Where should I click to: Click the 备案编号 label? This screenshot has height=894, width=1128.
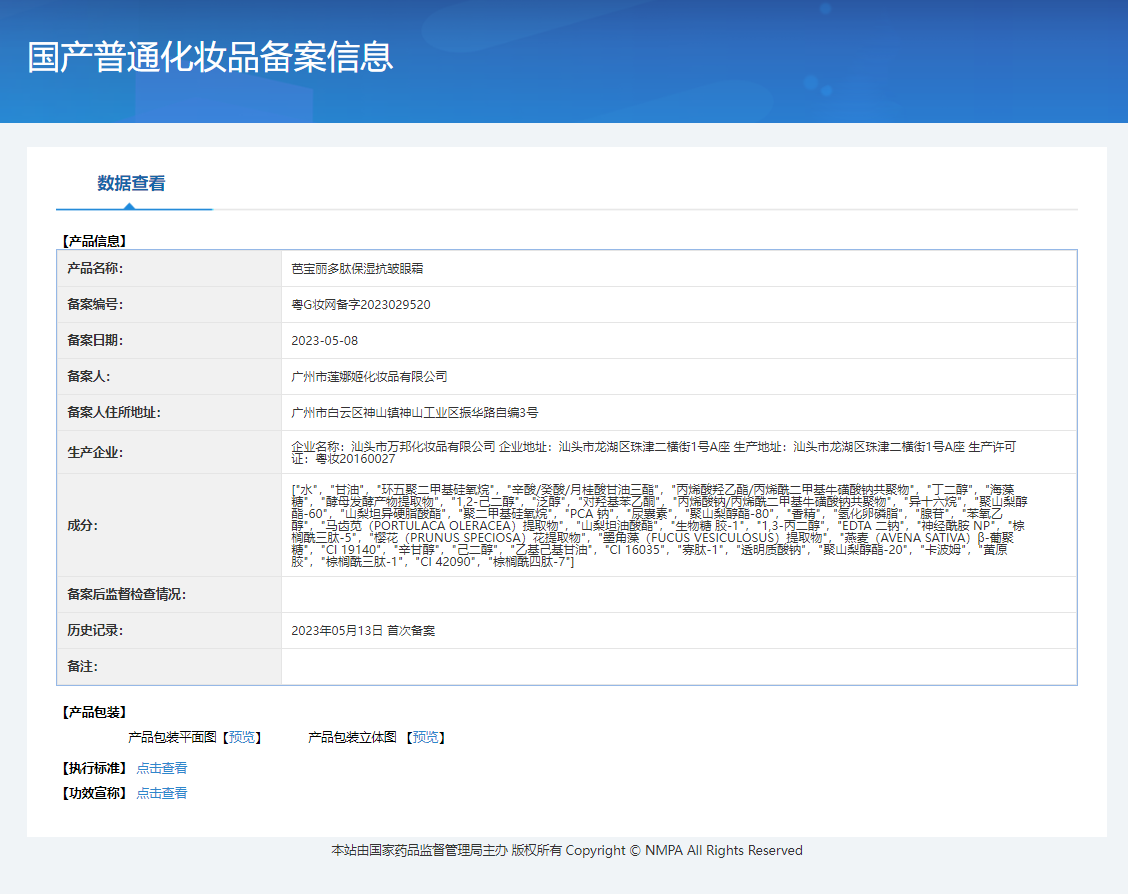tap(95, 304)
